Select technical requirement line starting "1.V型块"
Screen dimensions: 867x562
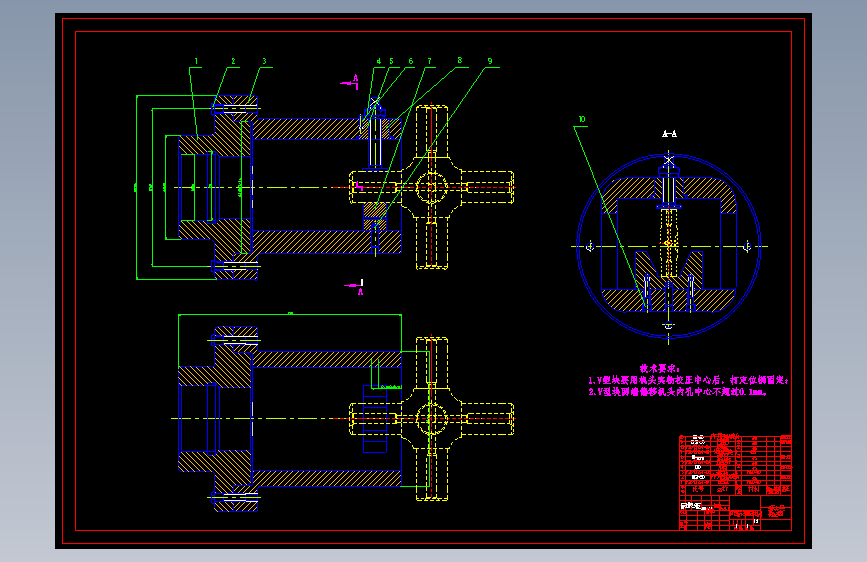pyautogui.click(x=688, y=380)
